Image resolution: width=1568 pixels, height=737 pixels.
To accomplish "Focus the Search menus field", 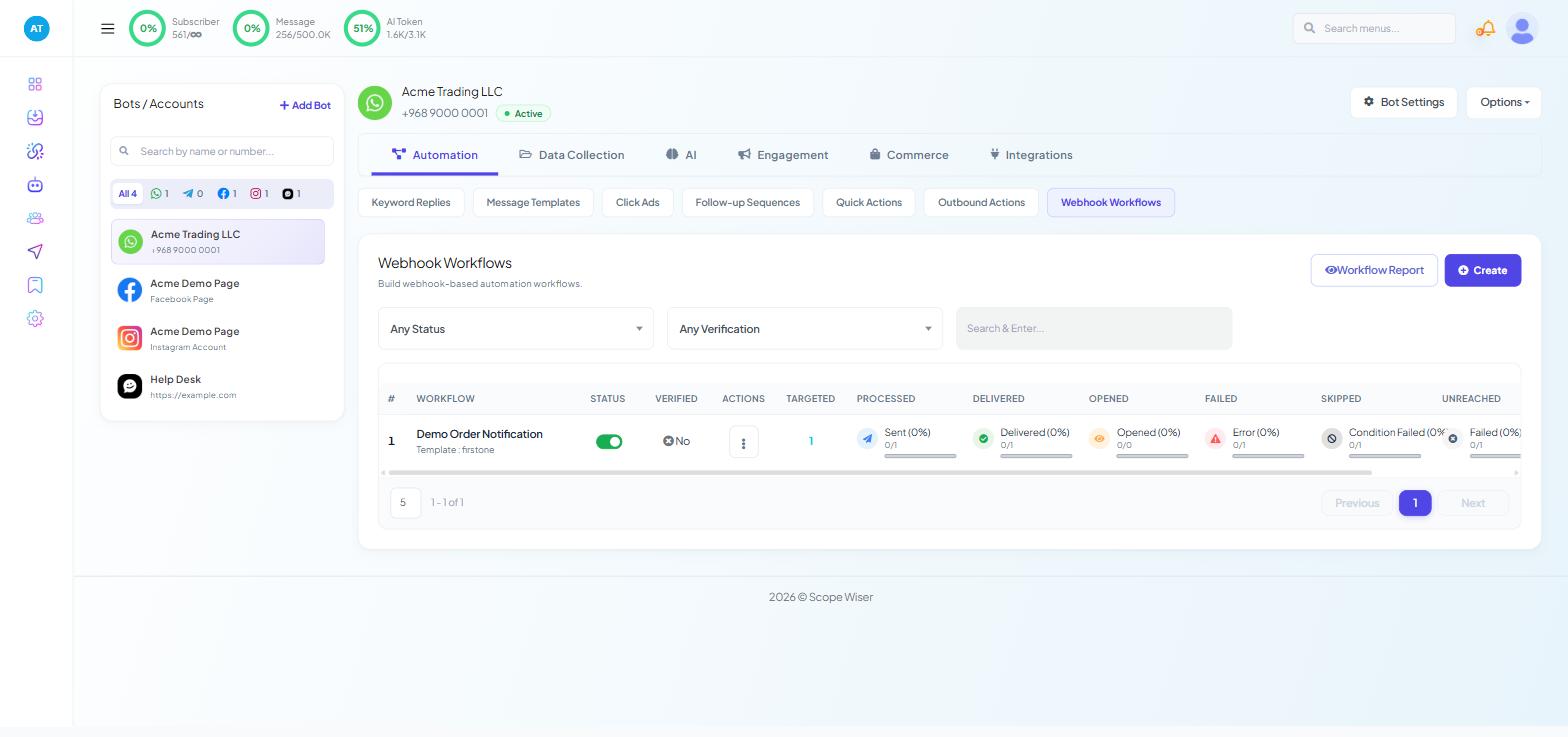I will [x=1374, y=28].
